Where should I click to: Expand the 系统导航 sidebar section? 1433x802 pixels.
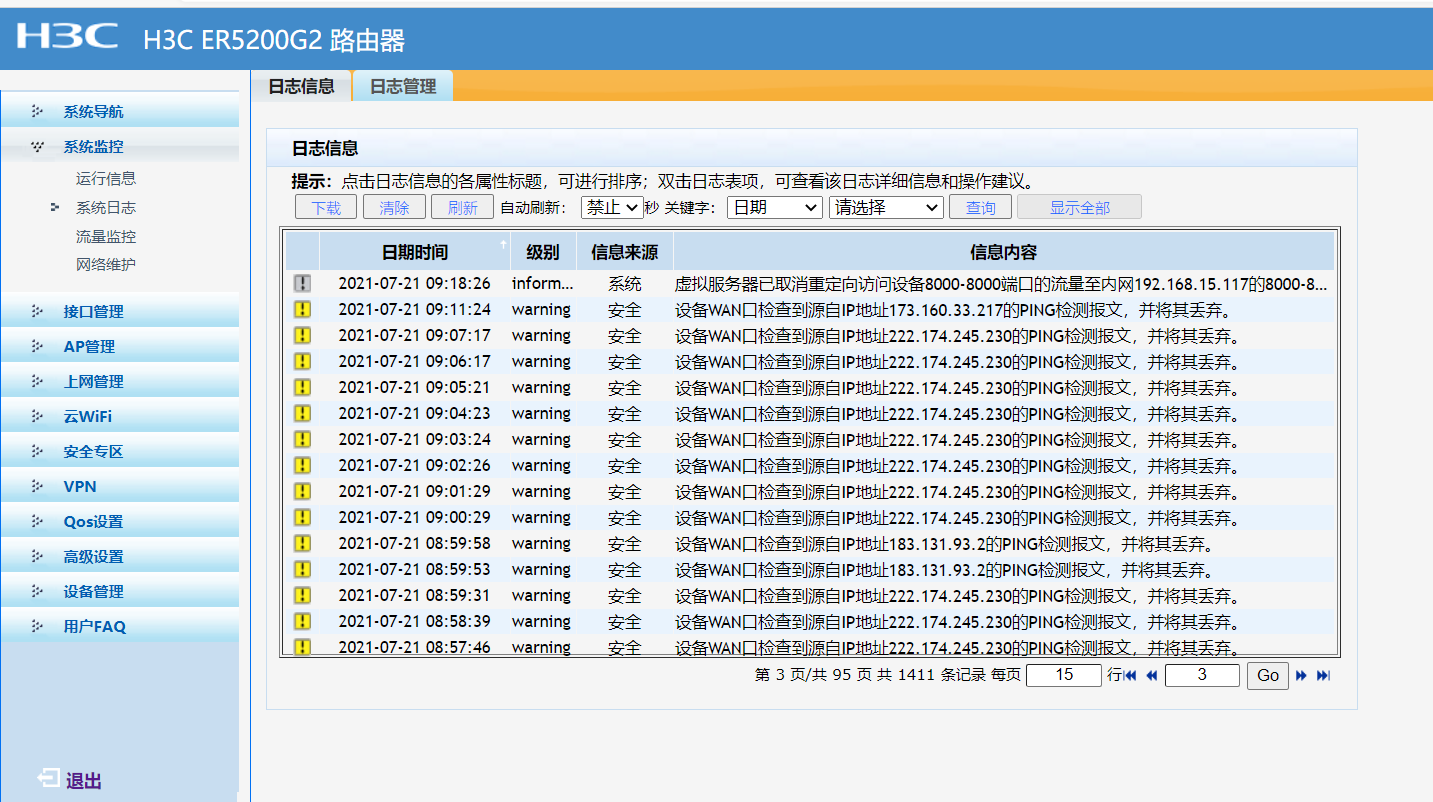pos(120,112)
